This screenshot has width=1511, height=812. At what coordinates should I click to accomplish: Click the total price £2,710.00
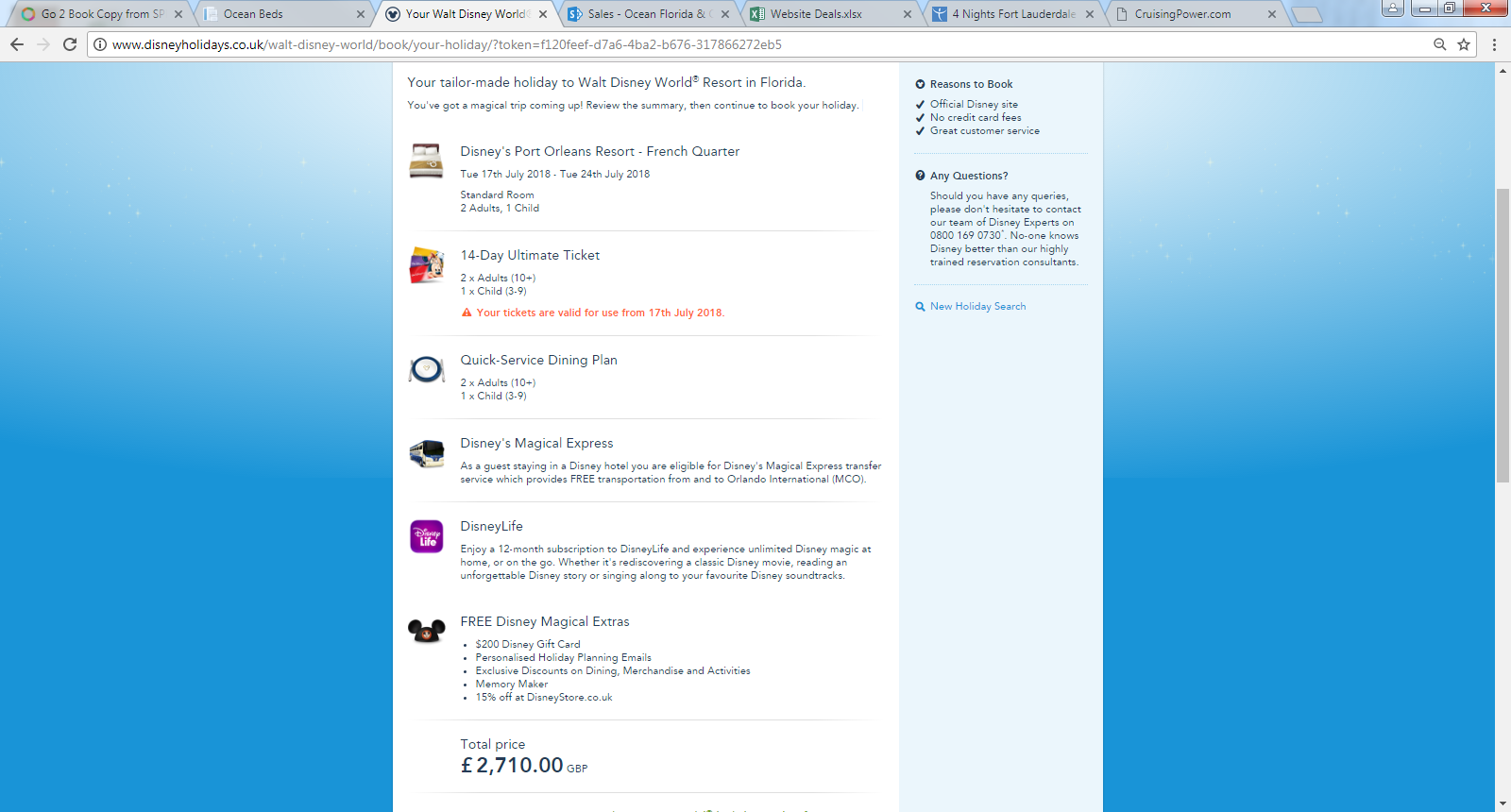[512, 765]
